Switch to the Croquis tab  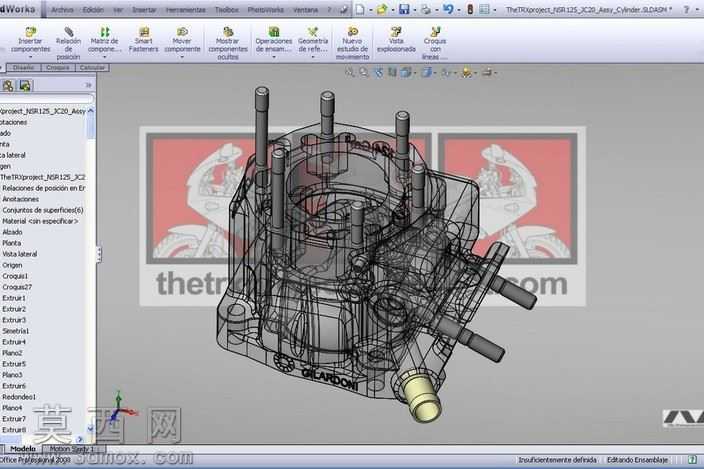point(58,68)
